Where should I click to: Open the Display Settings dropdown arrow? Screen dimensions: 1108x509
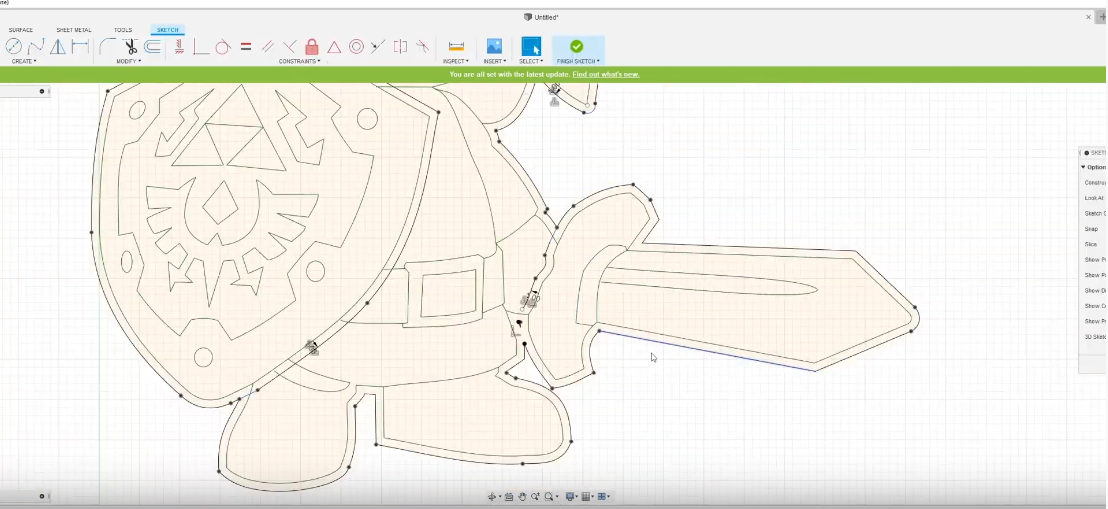click(x=577, y=497)
